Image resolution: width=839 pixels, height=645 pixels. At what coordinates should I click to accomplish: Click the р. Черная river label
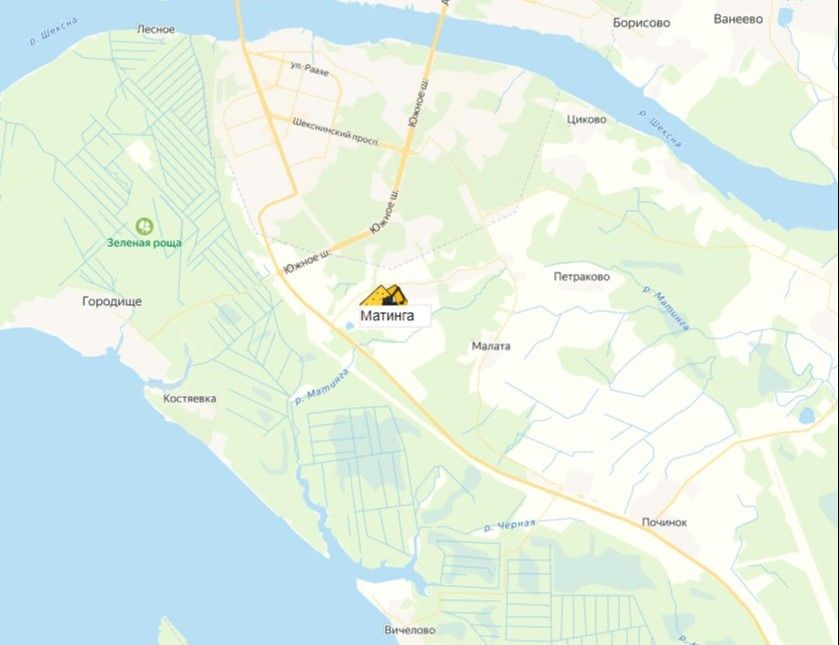(509, 526)
